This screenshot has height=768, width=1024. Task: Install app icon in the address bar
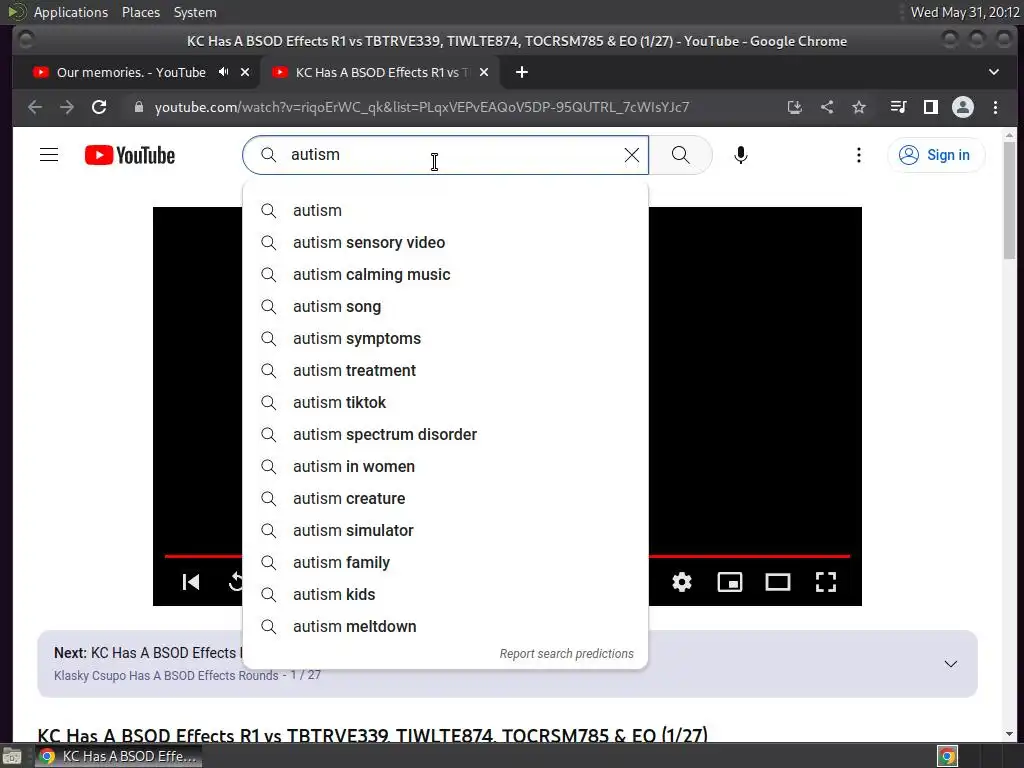tap(795, 107)
